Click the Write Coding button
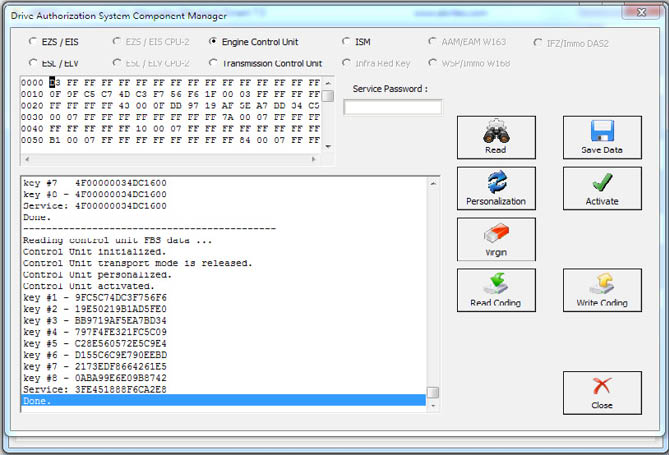The height and width of the screenshot is (455, 669). 601,290
